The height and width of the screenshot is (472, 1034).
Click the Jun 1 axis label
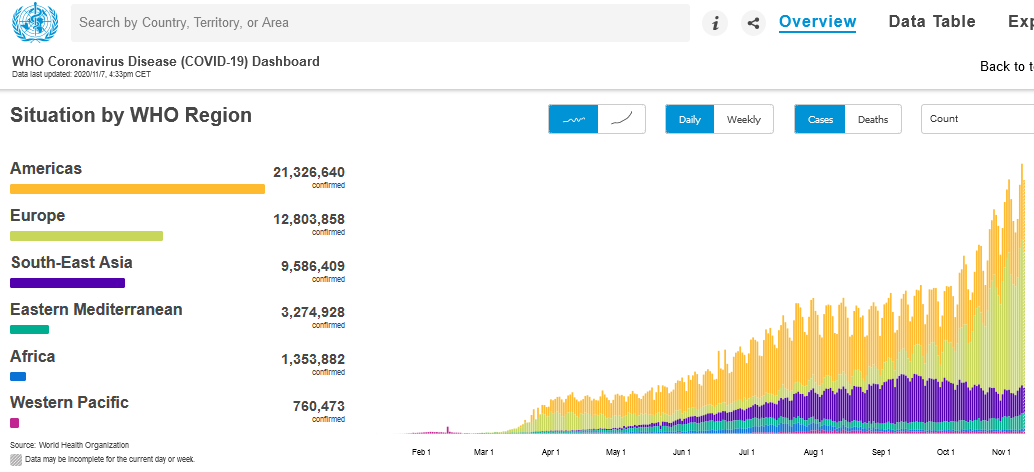[x=681, y=452]
